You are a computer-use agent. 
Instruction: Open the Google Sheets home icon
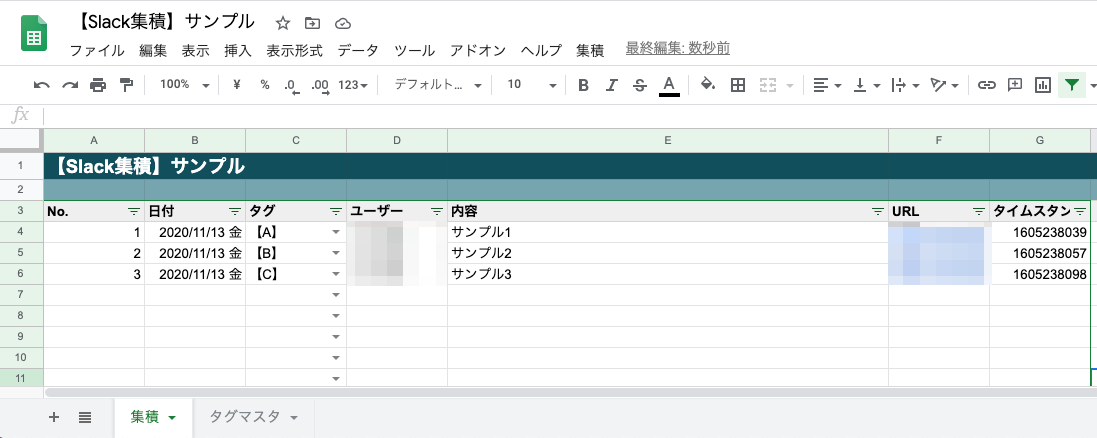(34, 34)
